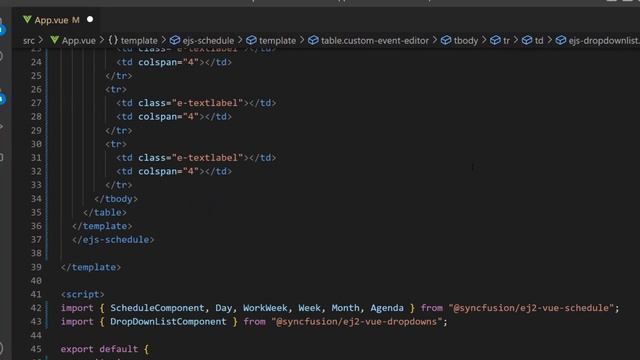The width and height of the screenshot is (640, 360).
Task: Click cube icon beside tbody breadcrumb
Action: 446,40
